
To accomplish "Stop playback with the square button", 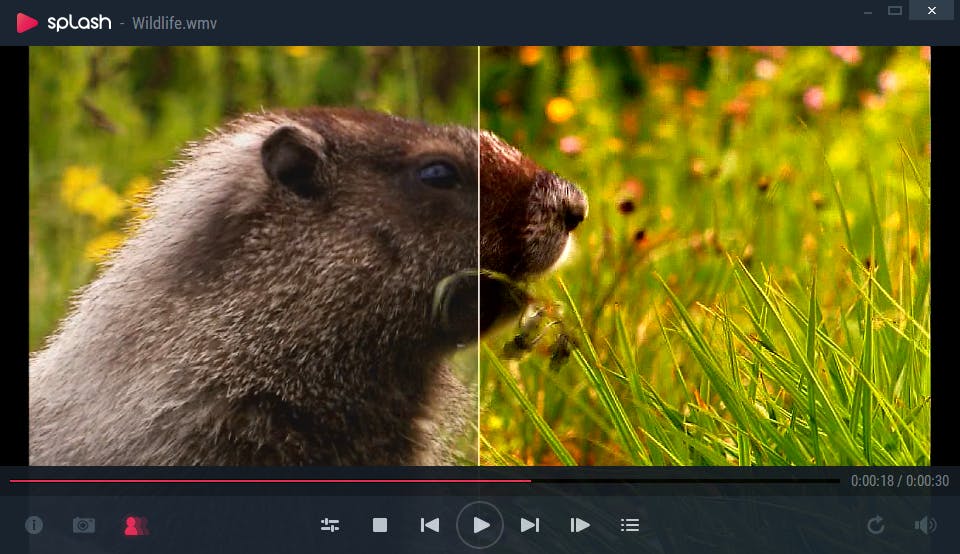I will 380,525.
